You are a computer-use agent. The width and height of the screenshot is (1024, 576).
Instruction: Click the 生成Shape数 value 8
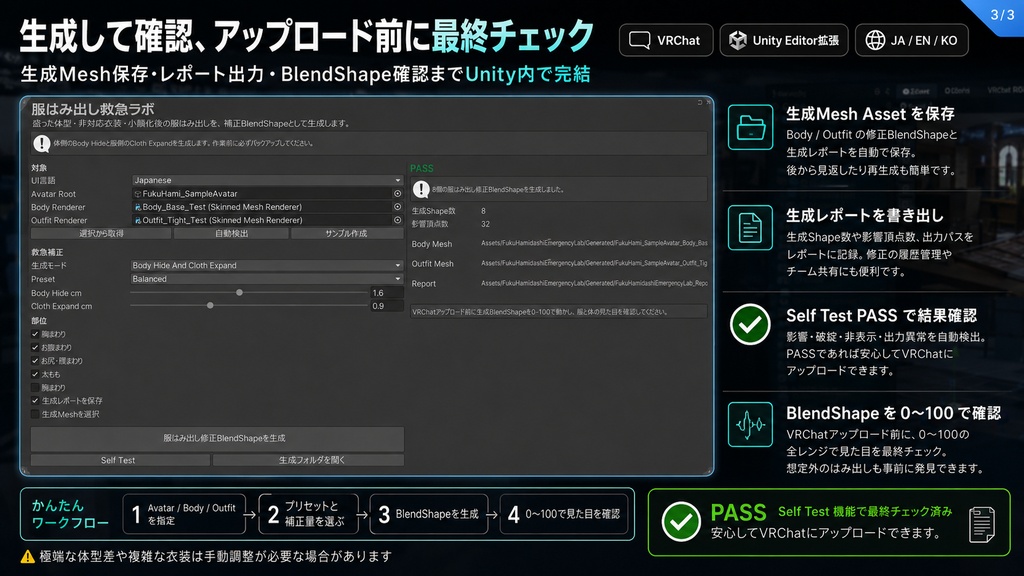[x=483, y=211]
